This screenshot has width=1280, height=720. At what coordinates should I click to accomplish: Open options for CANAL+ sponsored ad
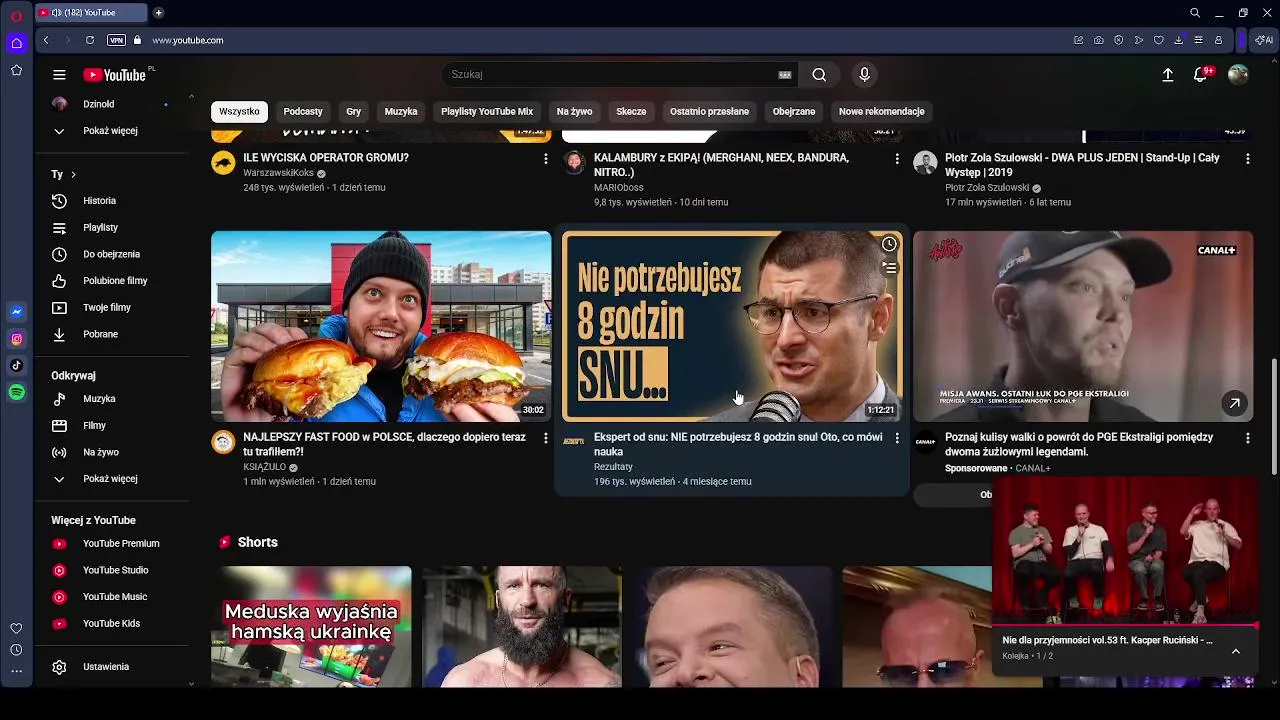(1247, 438)
